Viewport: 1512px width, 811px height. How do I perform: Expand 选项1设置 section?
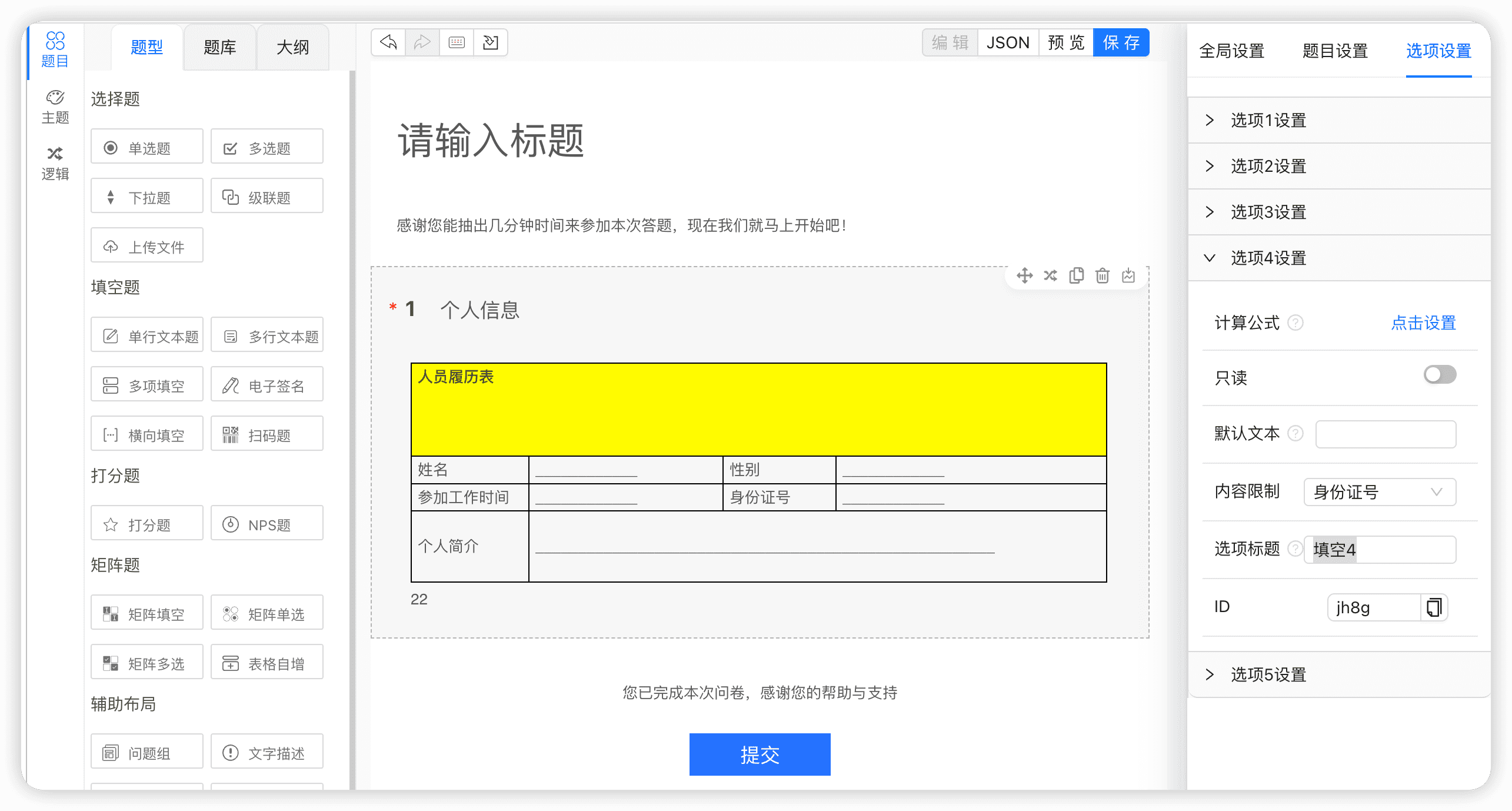tap(1268, 121)
